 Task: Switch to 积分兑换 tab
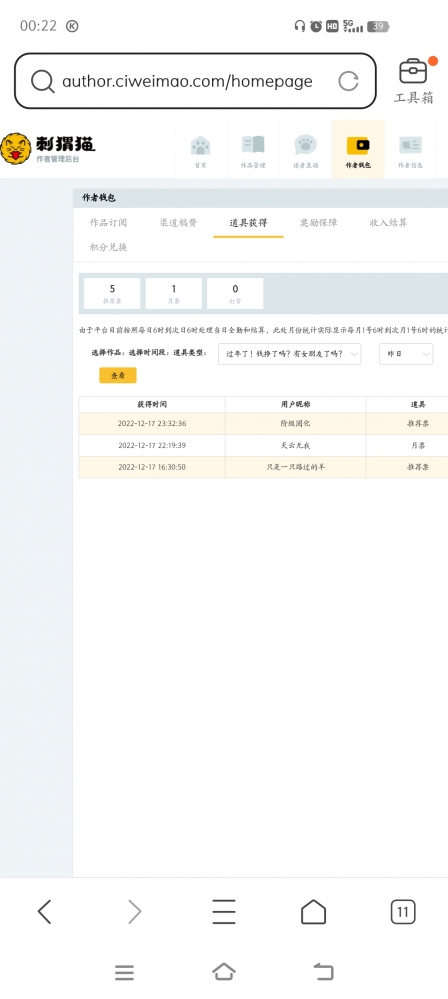(108, 247)
